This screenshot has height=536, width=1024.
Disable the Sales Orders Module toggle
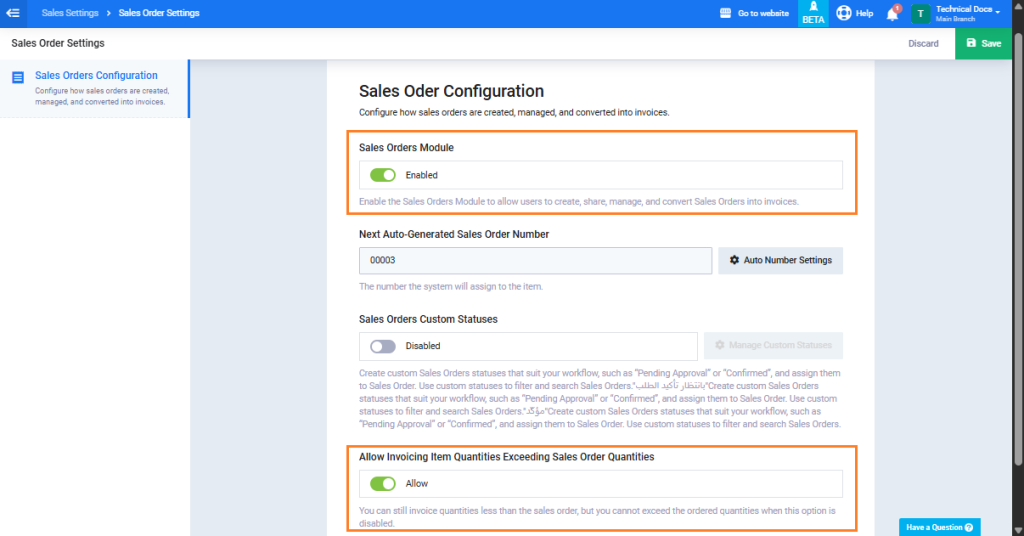point(383,175)
